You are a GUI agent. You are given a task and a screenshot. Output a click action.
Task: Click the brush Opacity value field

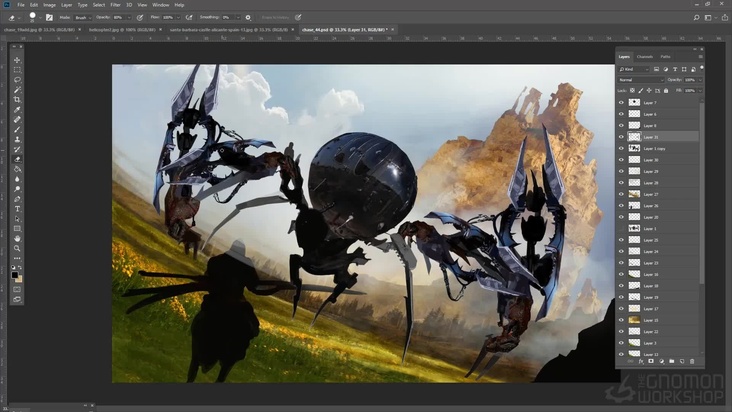[x=118, y=17]
